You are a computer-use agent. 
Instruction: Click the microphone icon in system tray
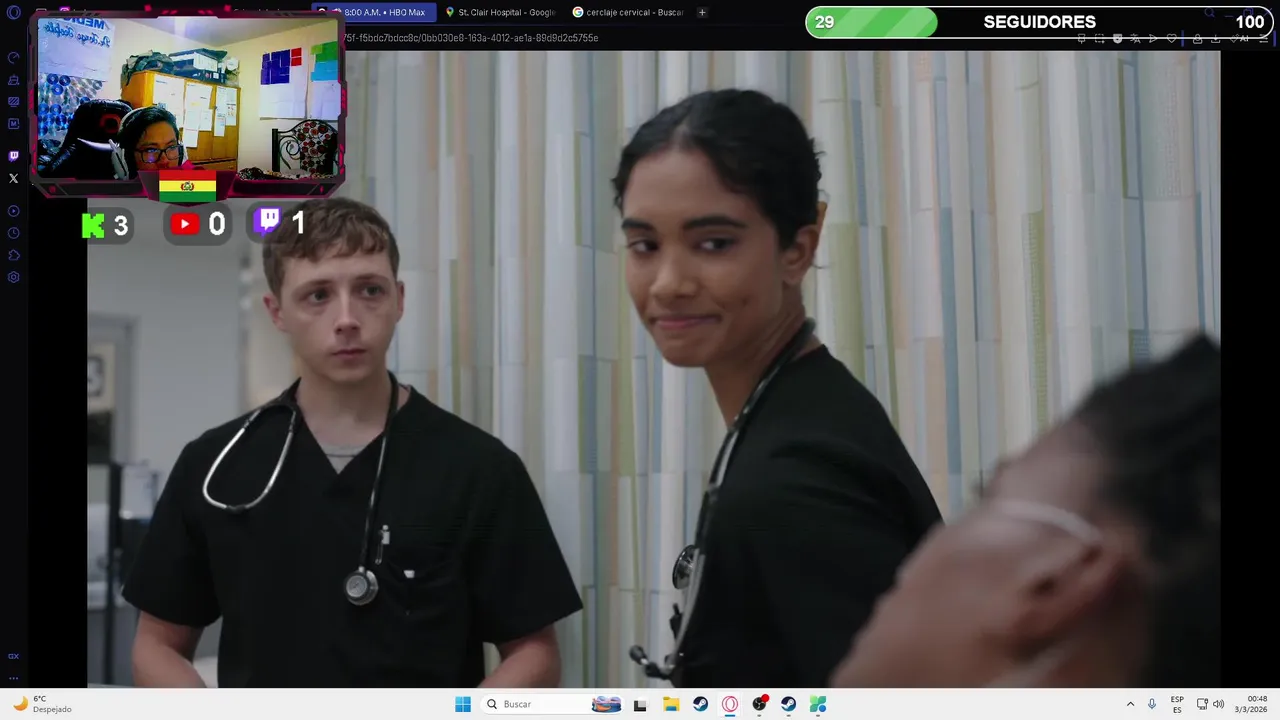1152,704
